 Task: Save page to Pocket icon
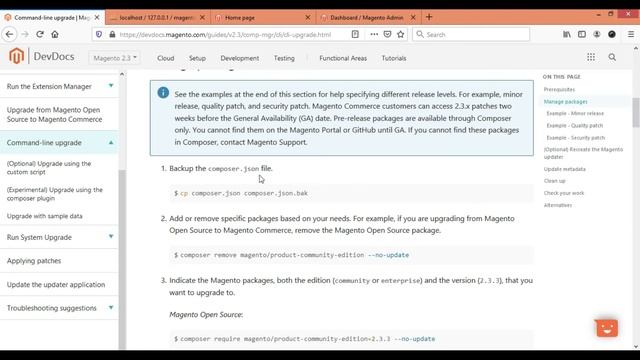[387, 35]
